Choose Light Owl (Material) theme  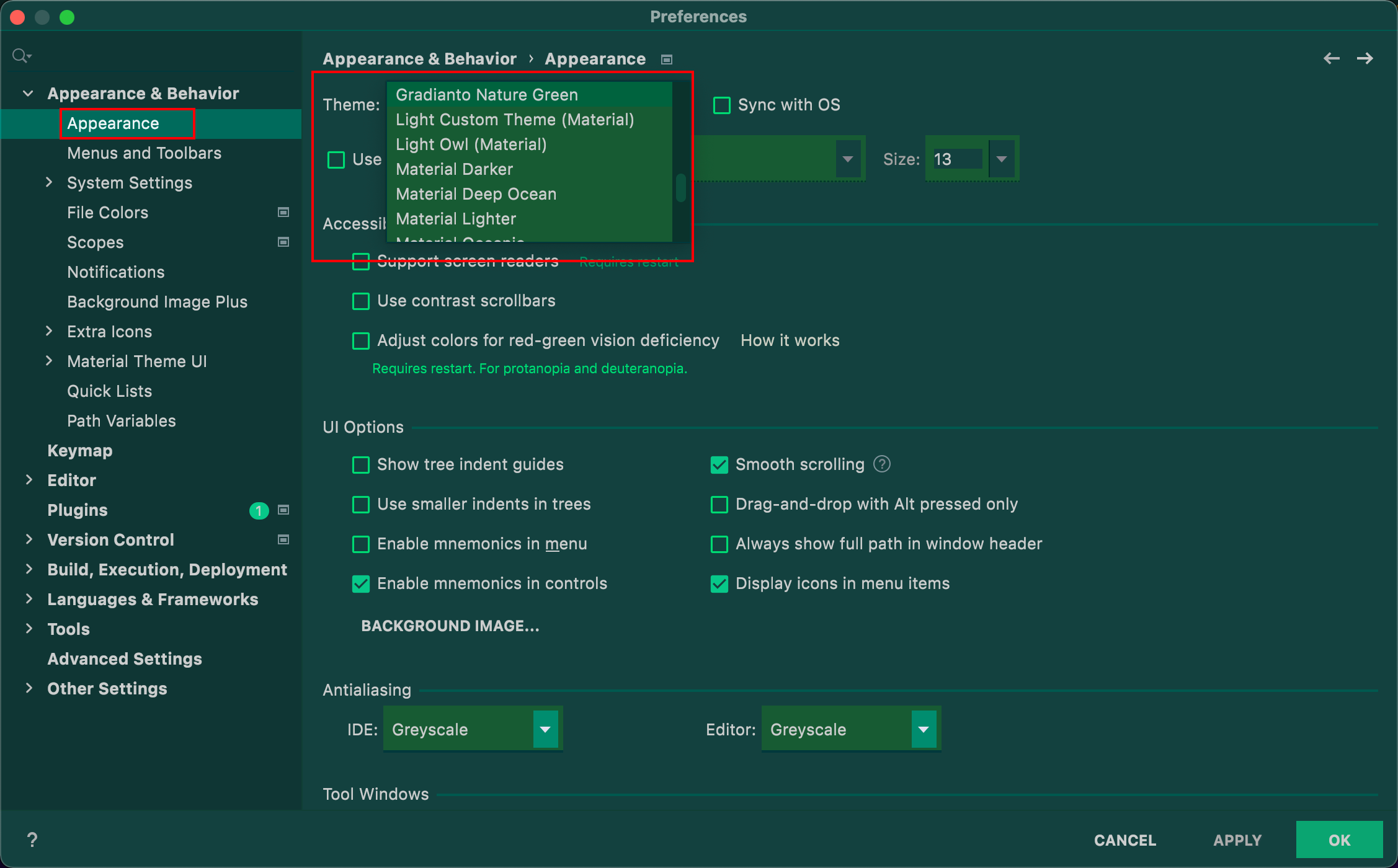[471, 144]
